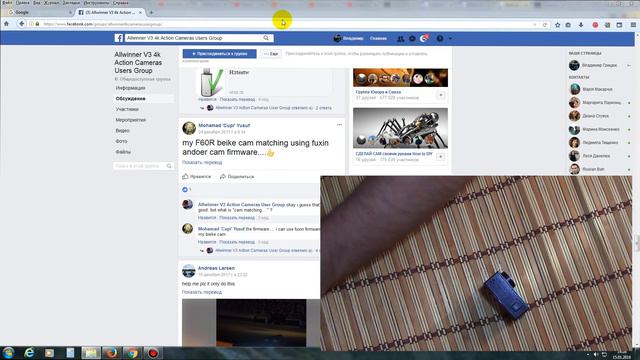The width and height of the screenshot is (640, 360).
Task: Click the browser address bar
Action: pos(286,24)
